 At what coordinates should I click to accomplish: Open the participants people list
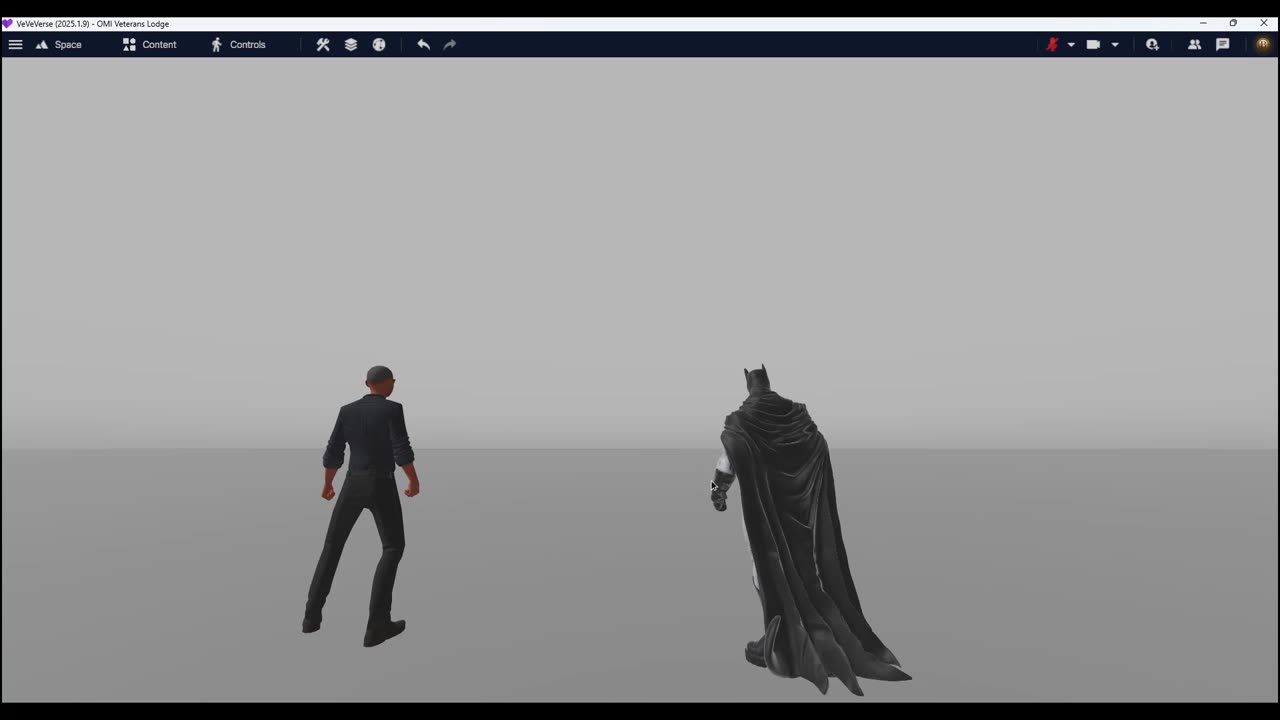click(x=1194, y=44)
